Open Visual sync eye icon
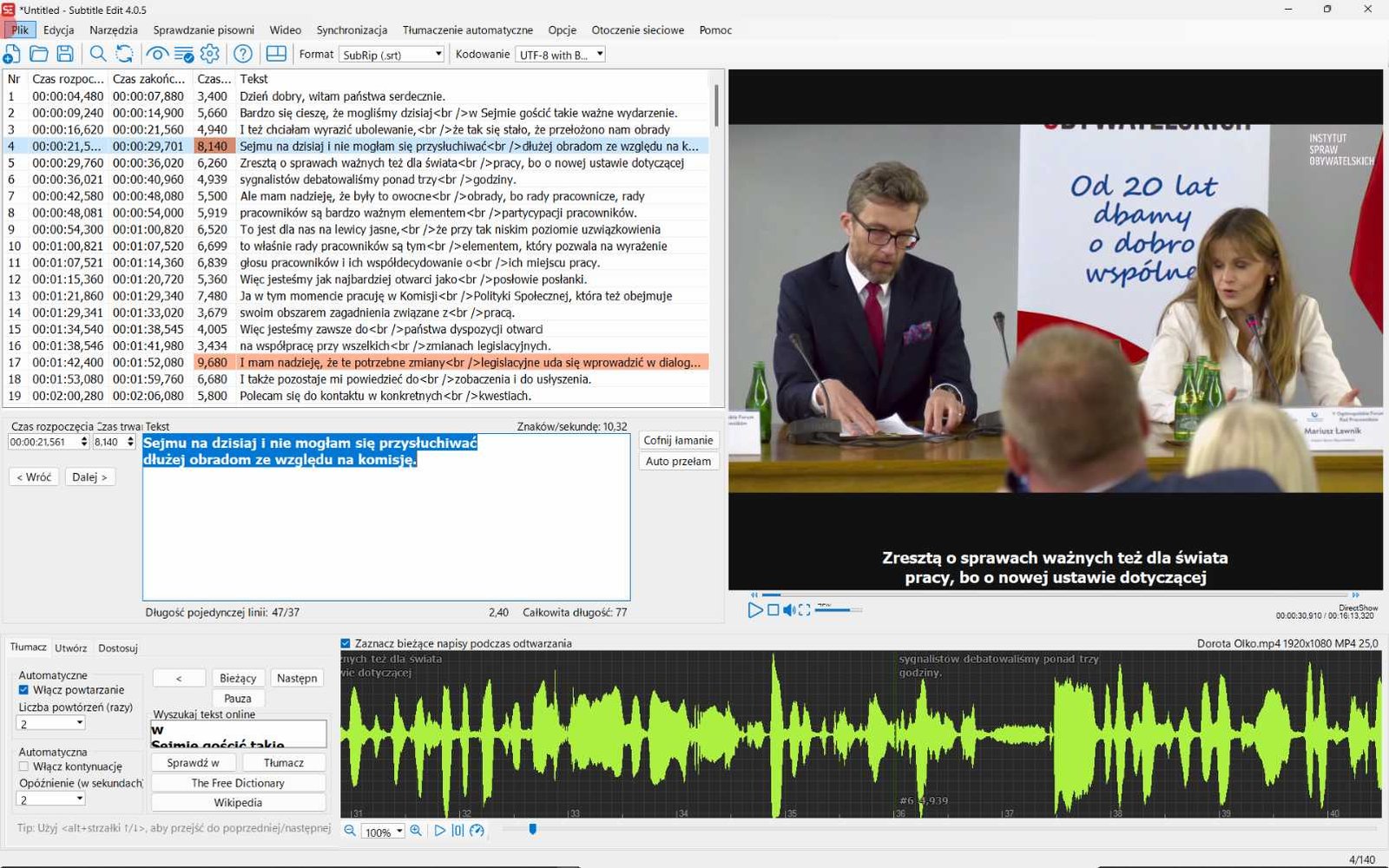The height and width of the screenshot is (868, 1389). (x=157, y=54)
